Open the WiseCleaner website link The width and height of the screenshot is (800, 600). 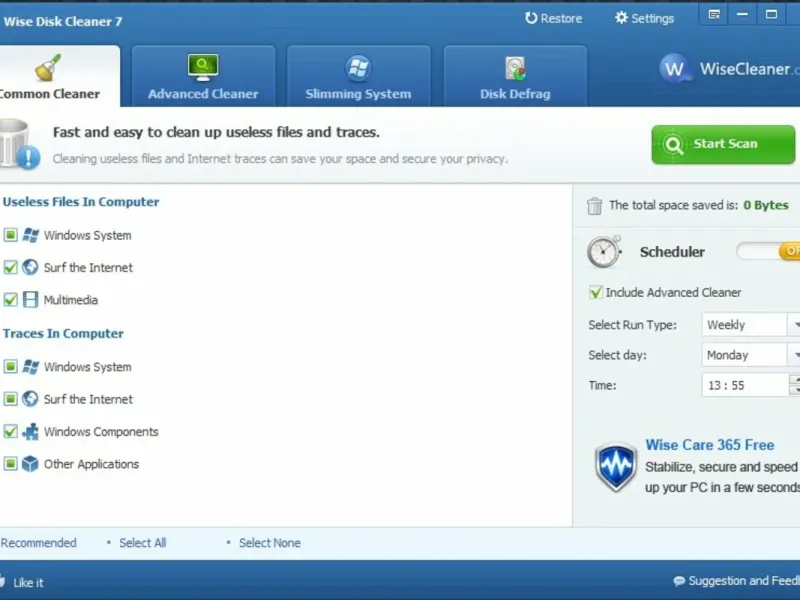pos(749,69)
